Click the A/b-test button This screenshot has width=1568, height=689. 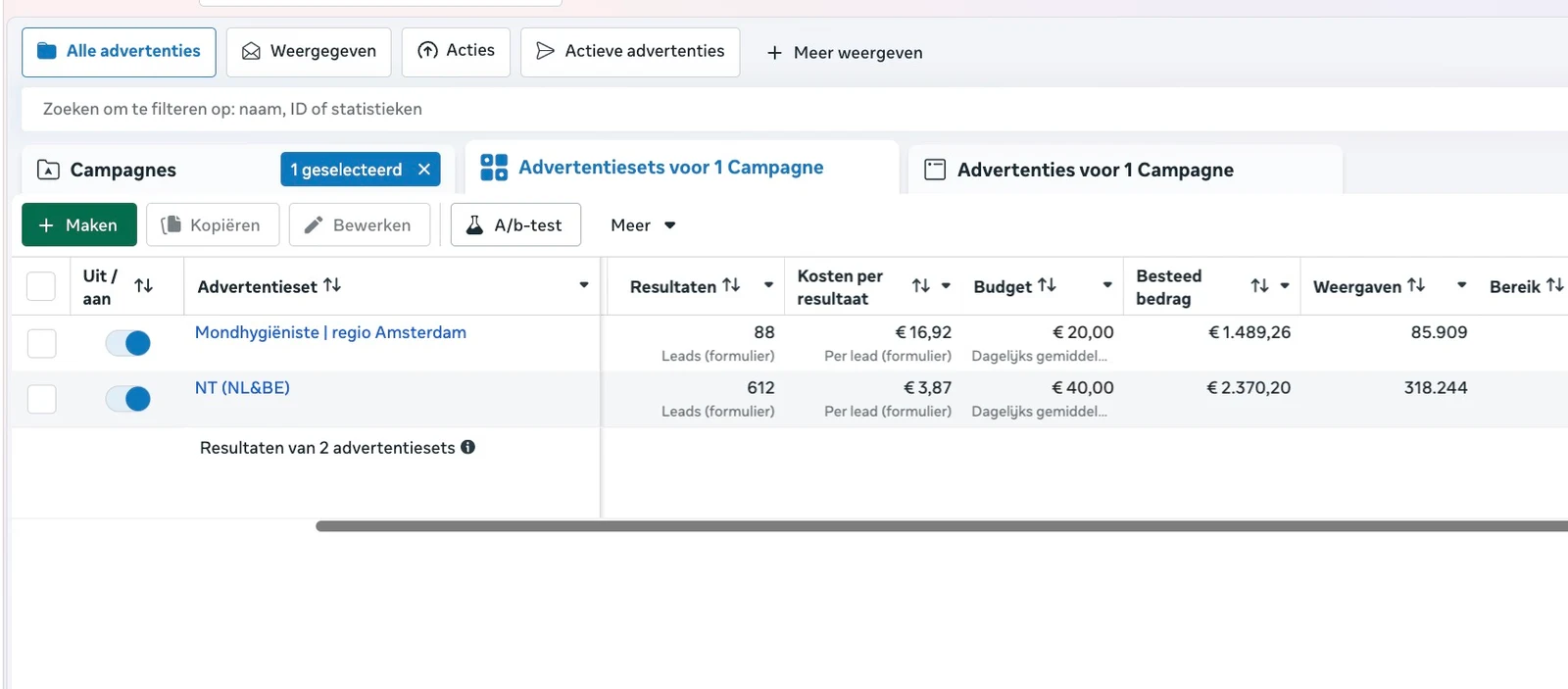515,225
